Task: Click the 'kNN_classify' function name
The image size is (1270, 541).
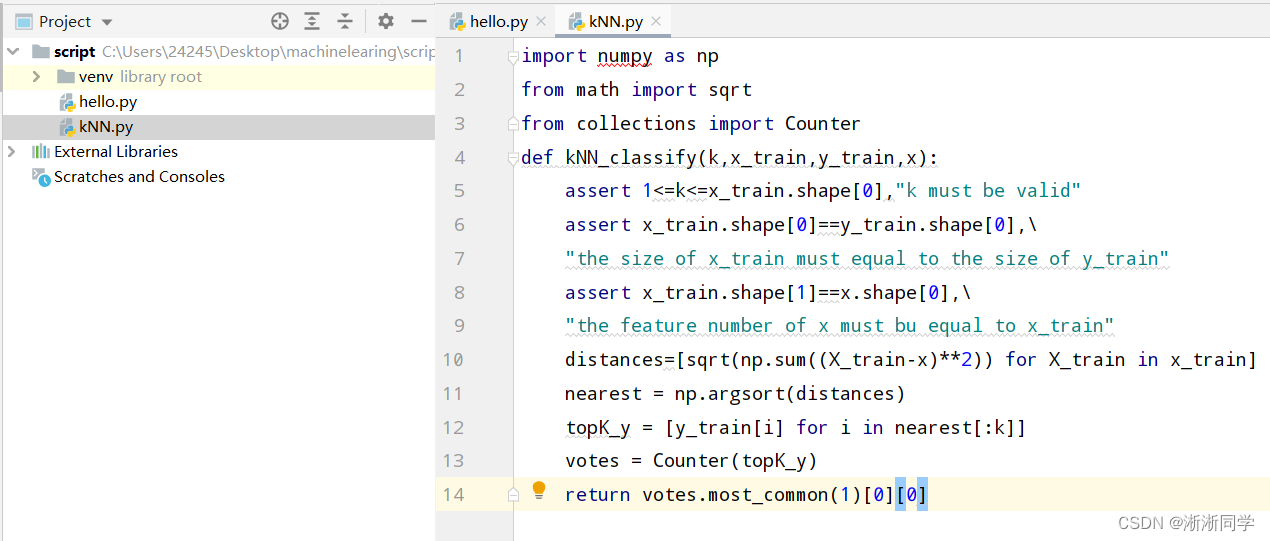Action: [x=630, y=158]
